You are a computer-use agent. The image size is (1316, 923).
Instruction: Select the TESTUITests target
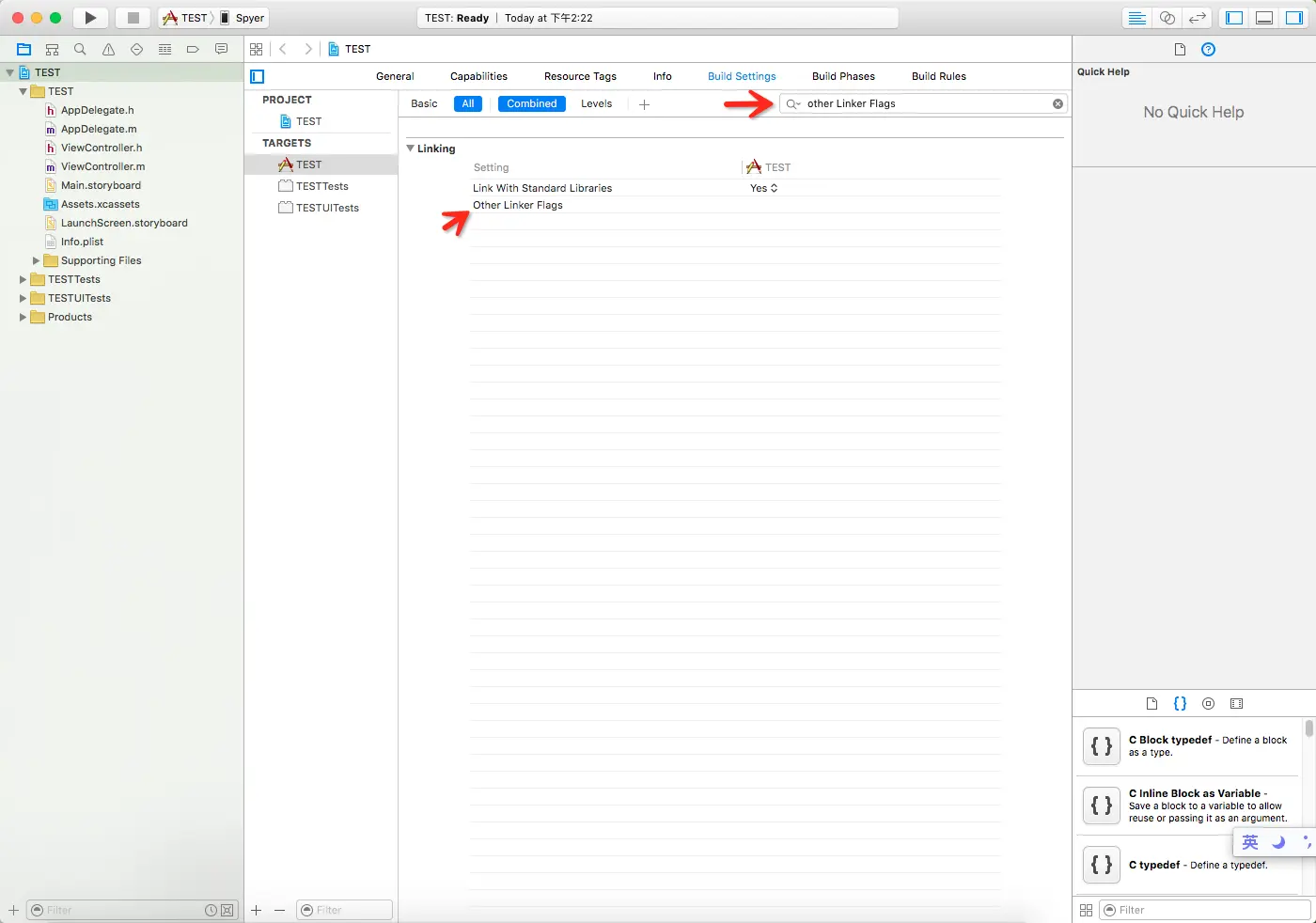coord(327,208)
